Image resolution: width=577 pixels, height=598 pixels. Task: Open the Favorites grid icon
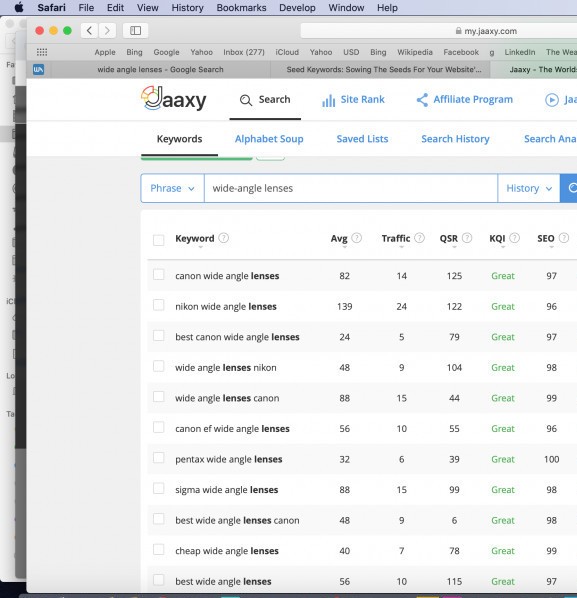tap(42, 52)
